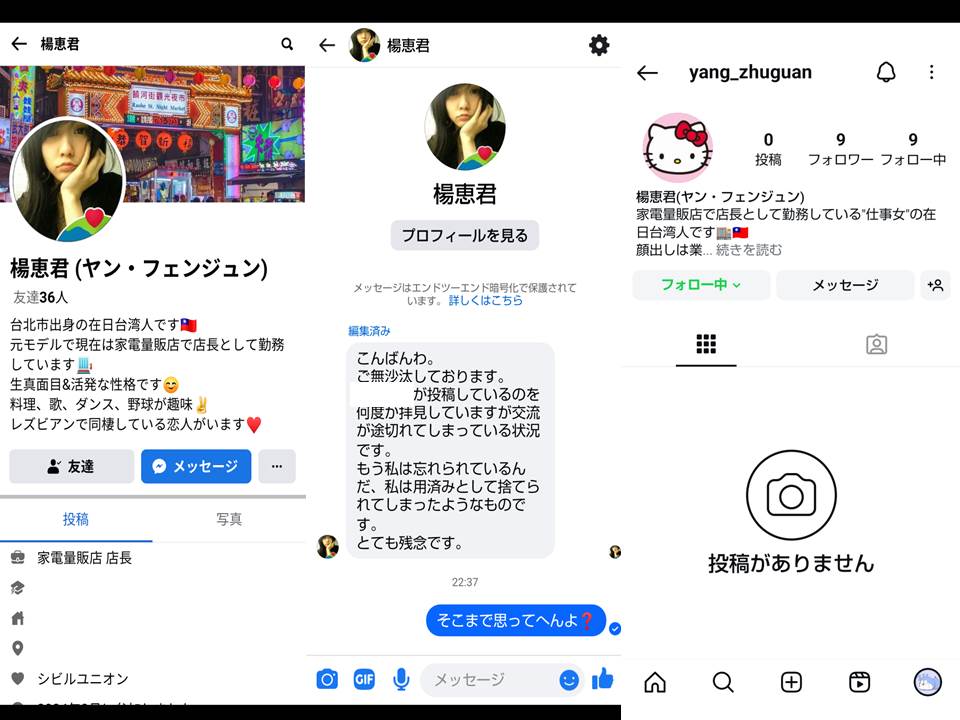Go back from the yang_zhuguan Instagram profile
This screenshot has width=960, height=720.
point(647,73)
